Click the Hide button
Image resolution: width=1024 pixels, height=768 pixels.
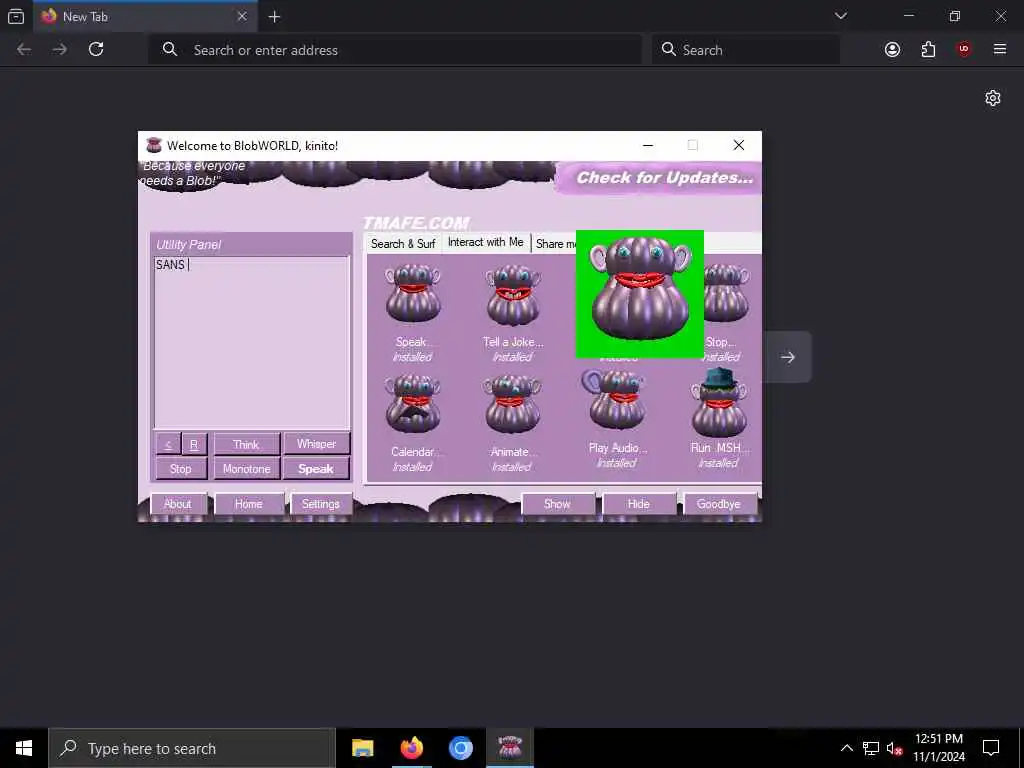tap(639, 504)
